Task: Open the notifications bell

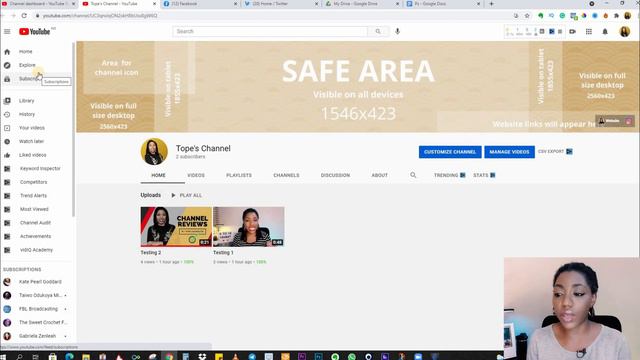Action: pos(605,31)
